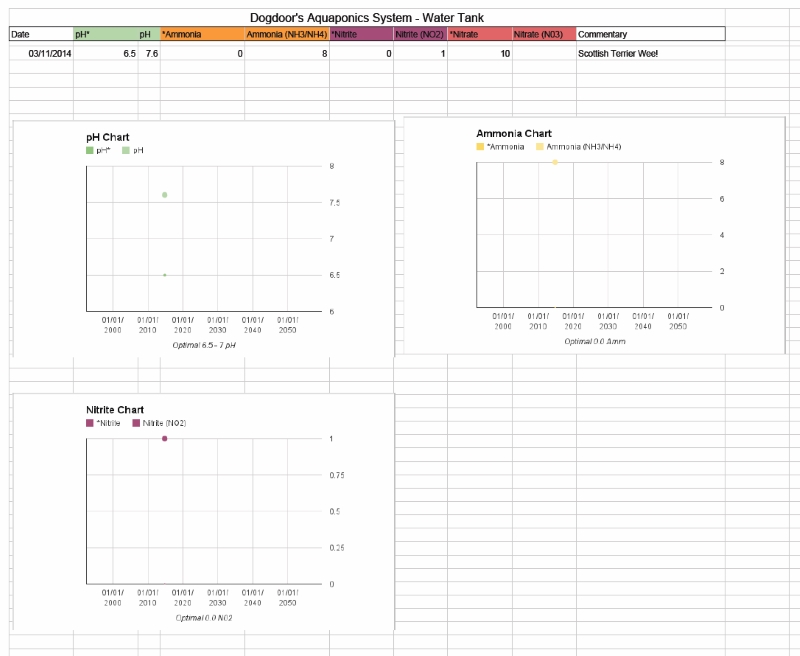The height and width of the screenshot is (656, 800).
Task: Click the 6.5 data point in pH Chart
Action: tap(164, 275)
